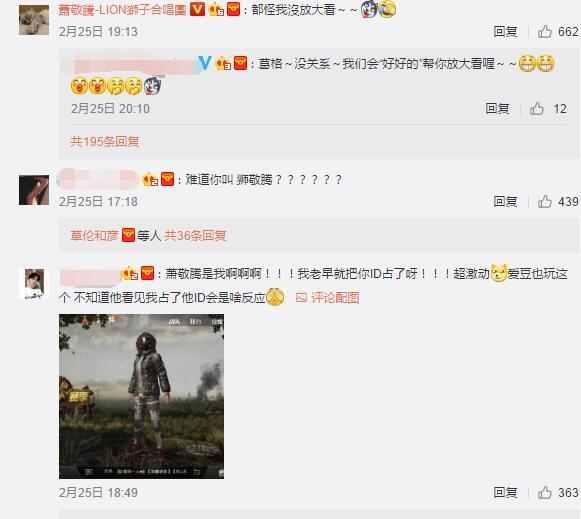Screen dimensions: 581x519
Task: Like the 19:13 comment with 662 likes
Action: point(545,31)
